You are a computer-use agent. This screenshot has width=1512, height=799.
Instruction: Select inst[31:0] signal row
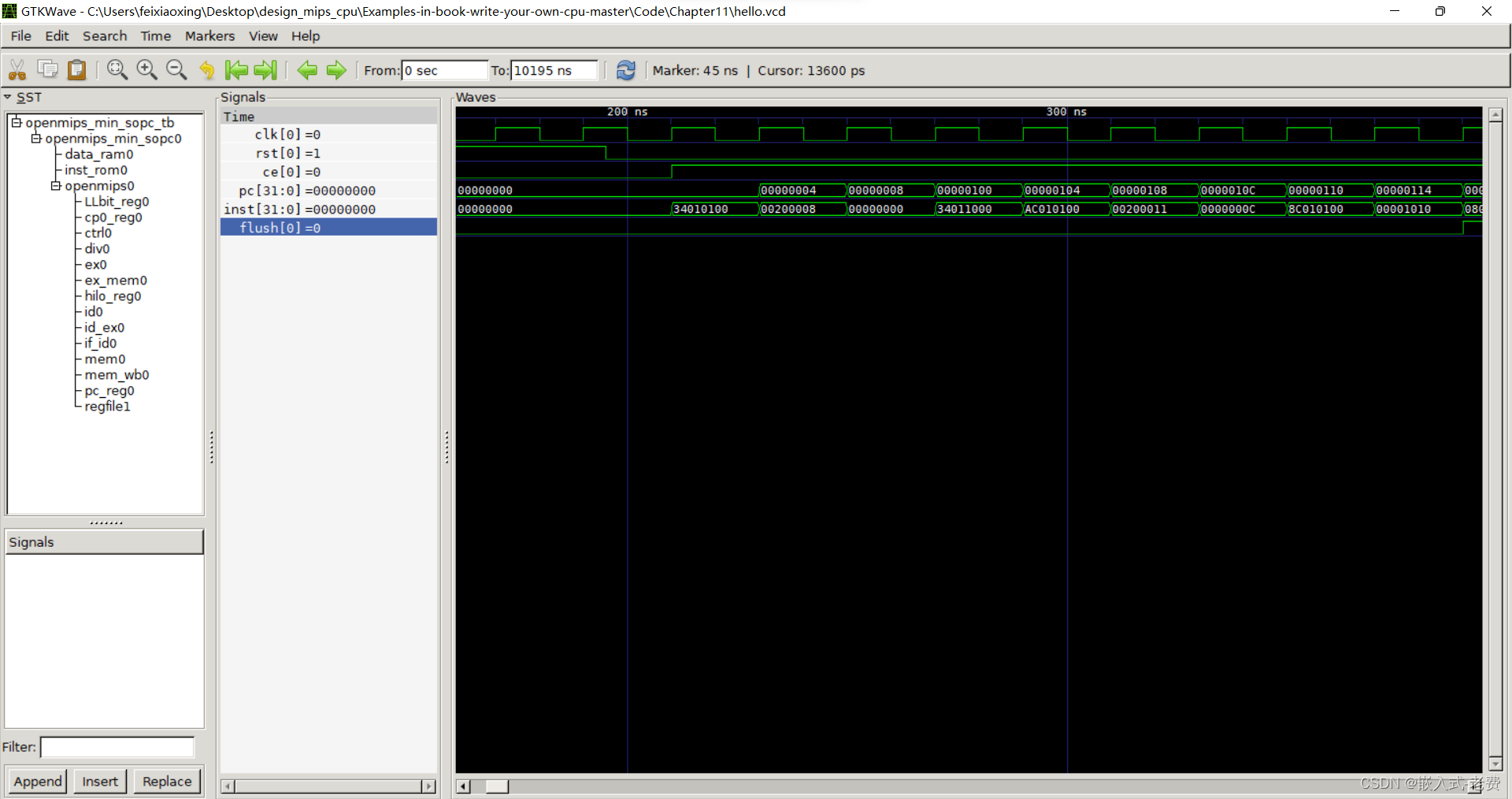coord(328,209)
